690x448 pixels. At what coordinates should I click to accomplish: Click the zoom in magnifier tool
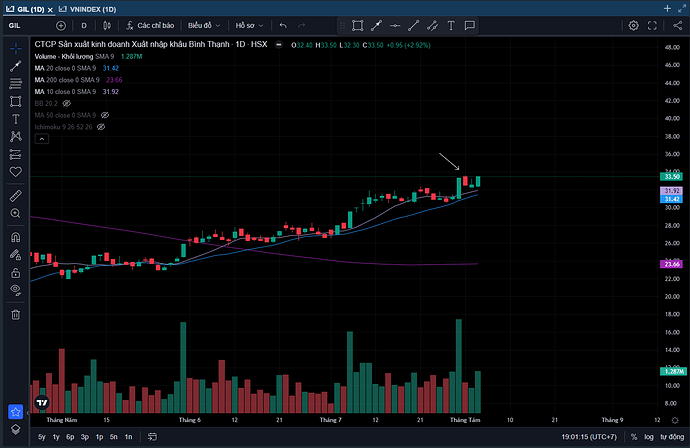click(15, 213)
